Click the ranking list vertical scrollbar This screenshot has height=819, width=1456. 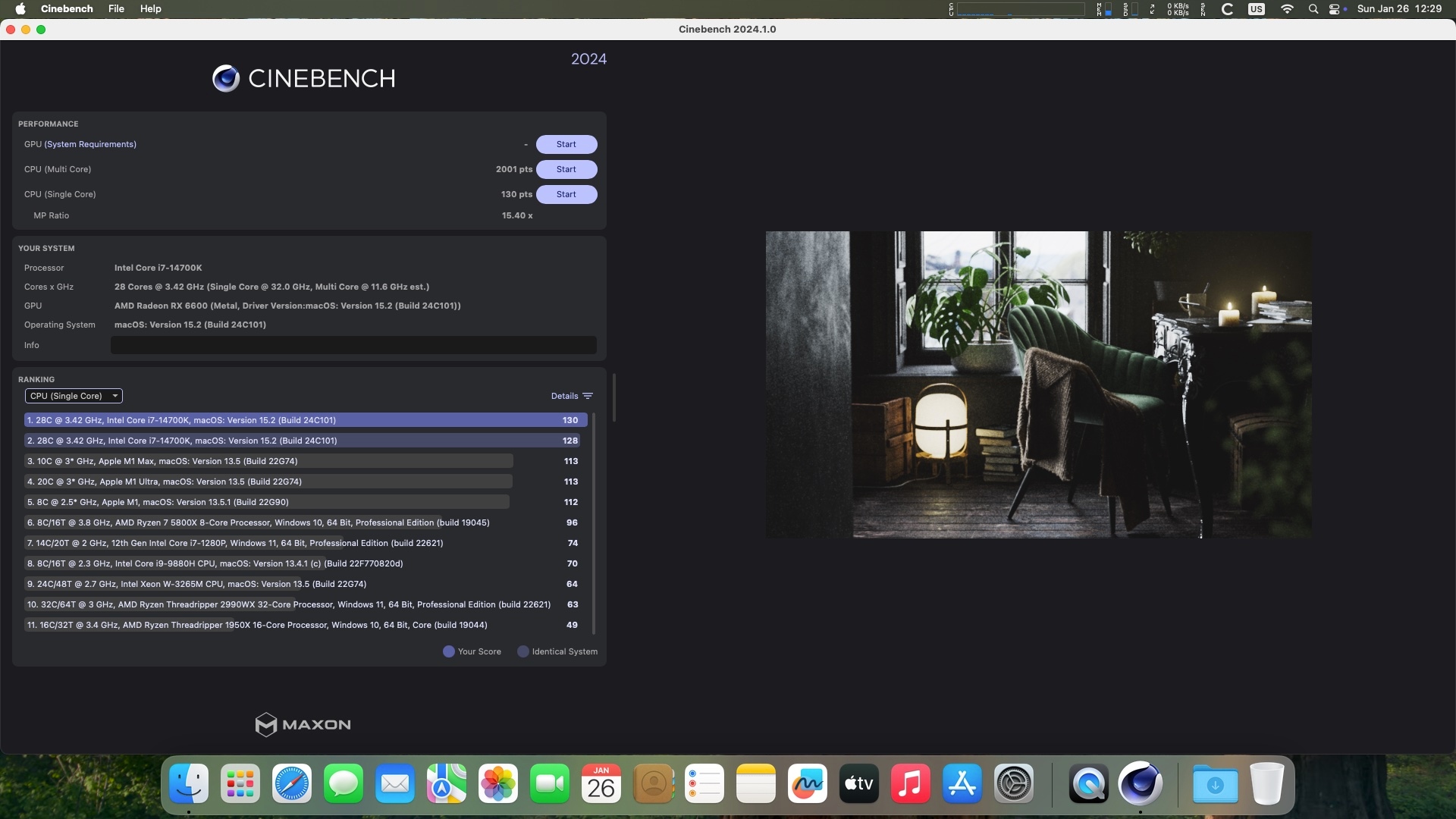point(594,523)
